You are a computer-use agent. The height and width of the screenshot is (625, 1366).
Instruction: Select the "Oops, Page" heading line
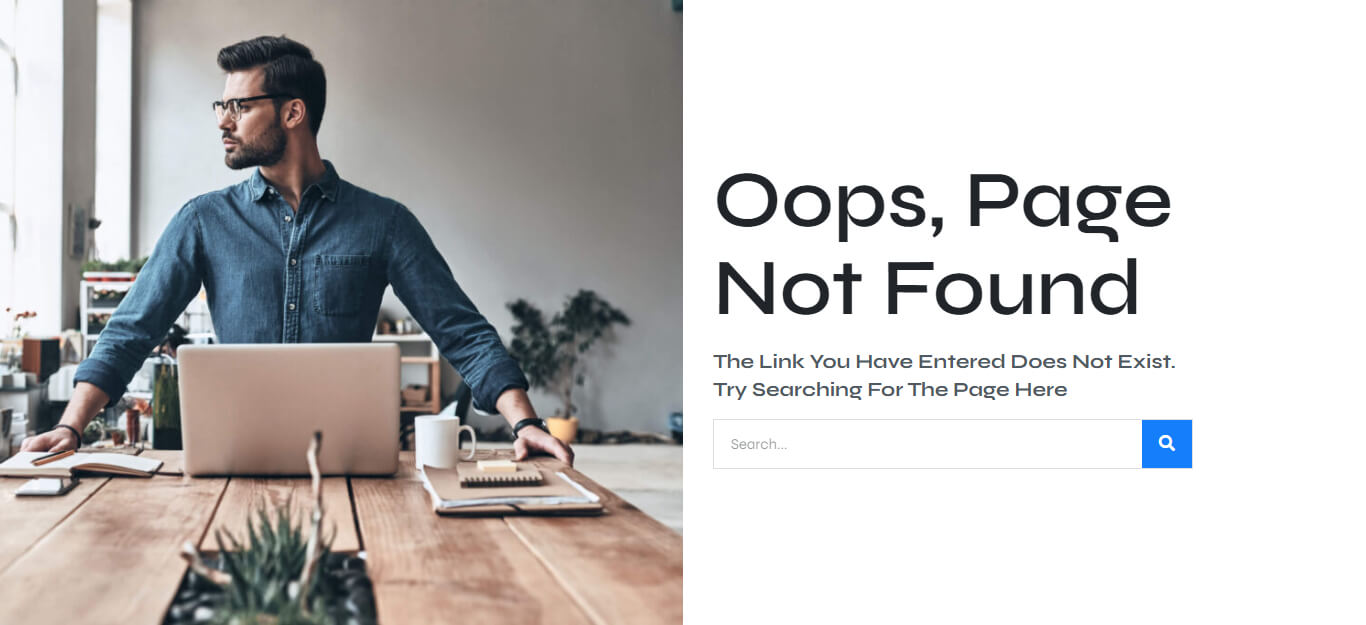[943, 203]
